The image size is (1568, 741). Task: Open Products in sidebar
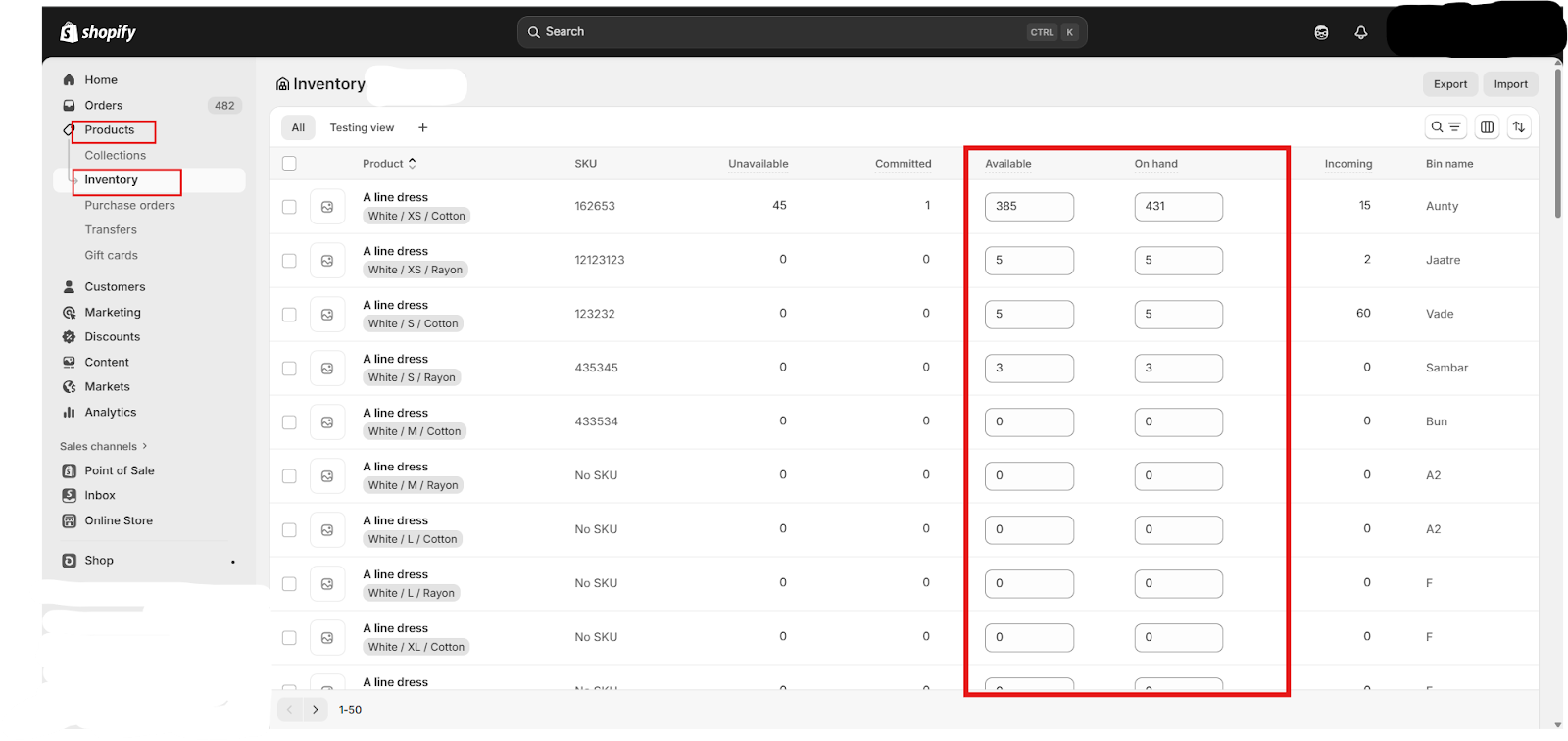pos(110,130)
